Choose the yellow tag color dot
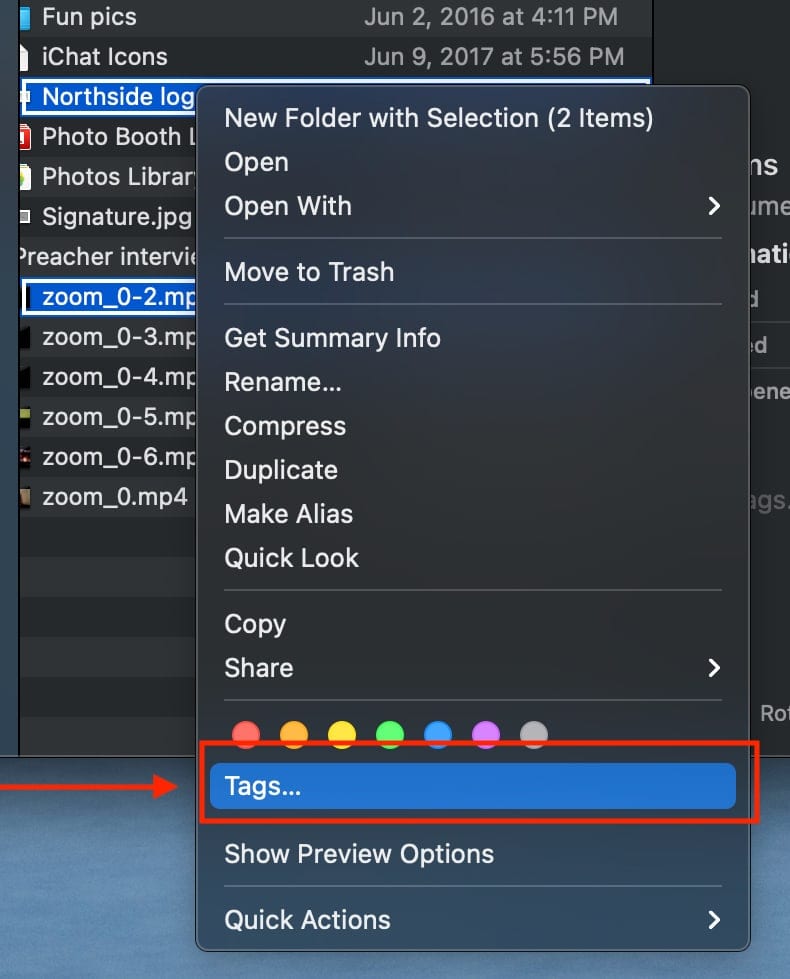The height and width of the screenshot is (979, 790). coord(342,736)
